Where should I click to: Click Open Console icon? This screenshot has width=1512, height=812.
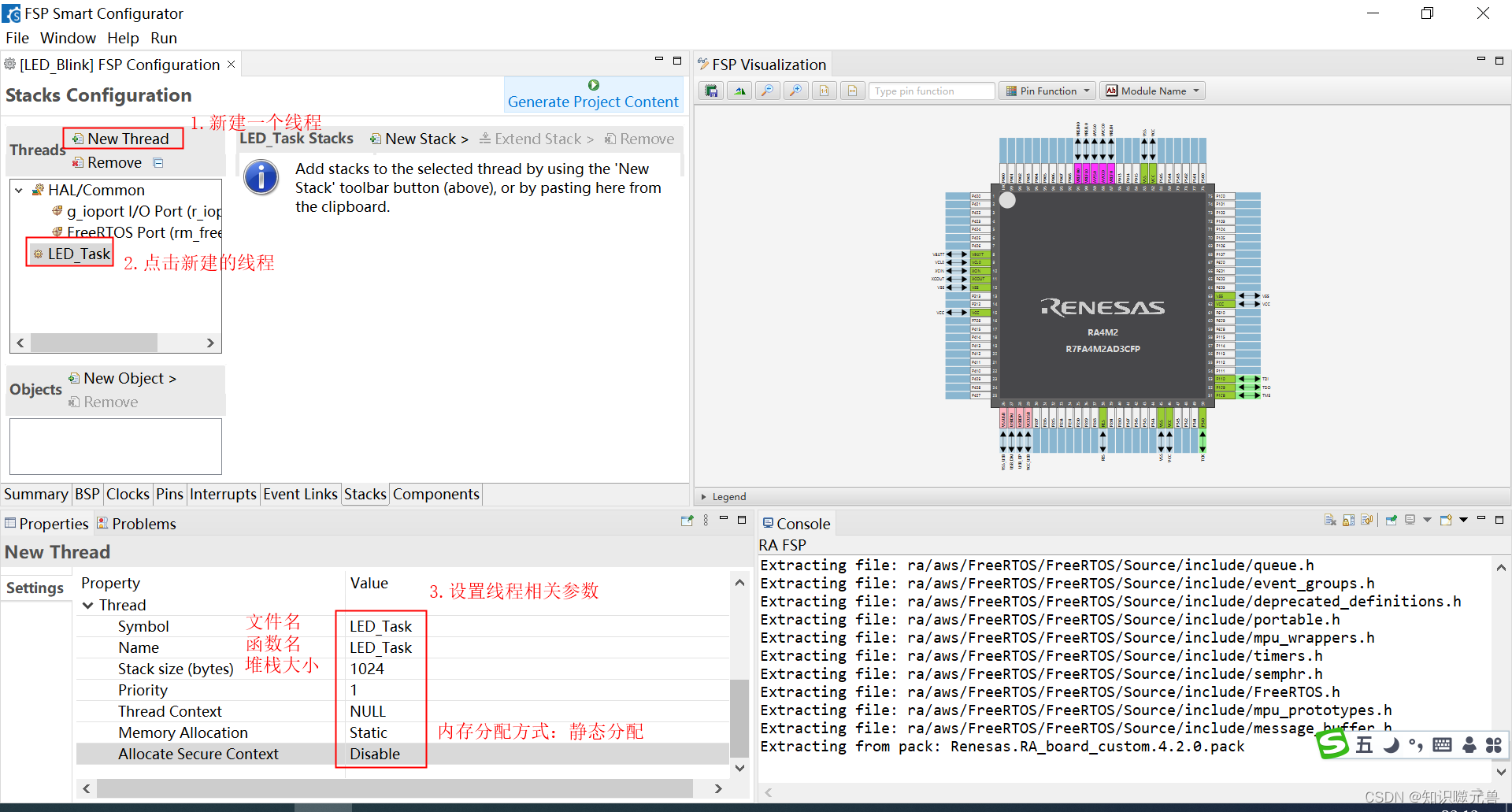click(1446, 520)
